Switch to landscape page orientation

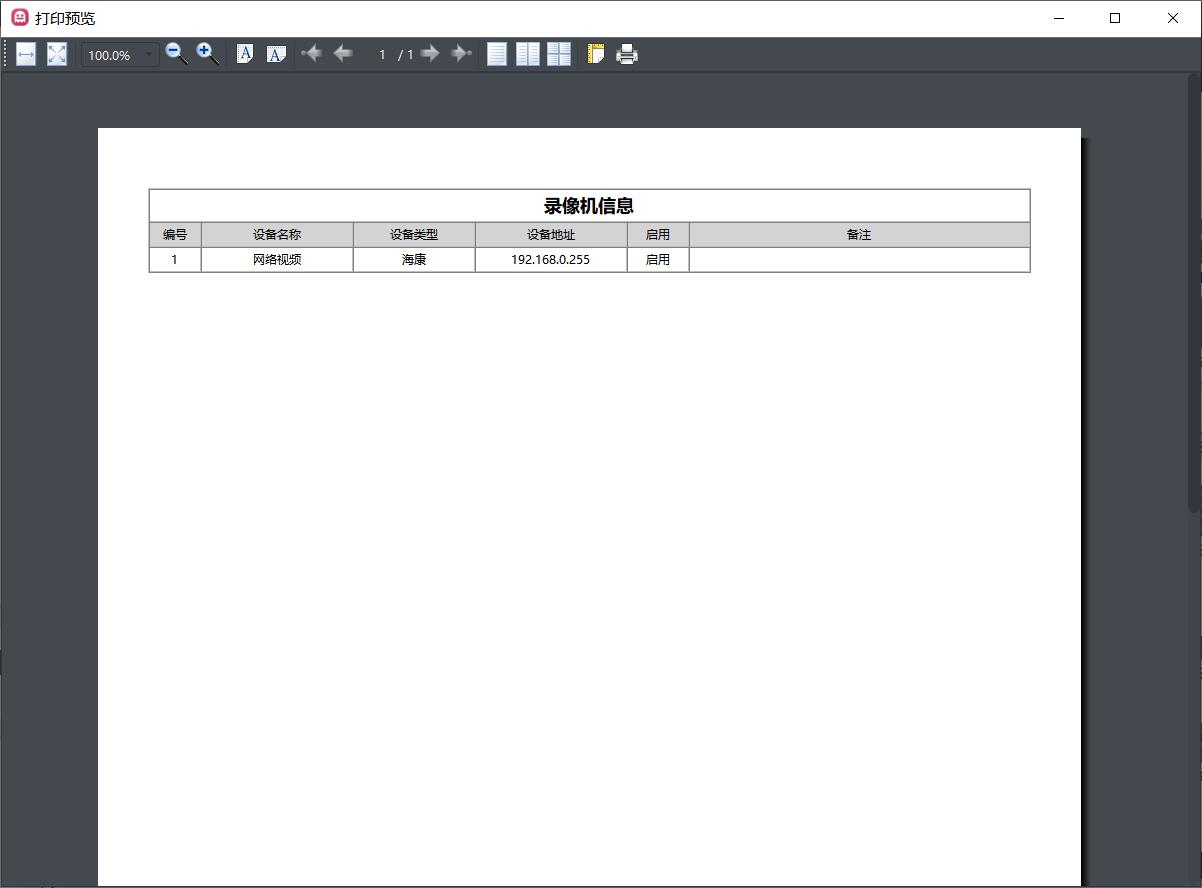[276, 54]
